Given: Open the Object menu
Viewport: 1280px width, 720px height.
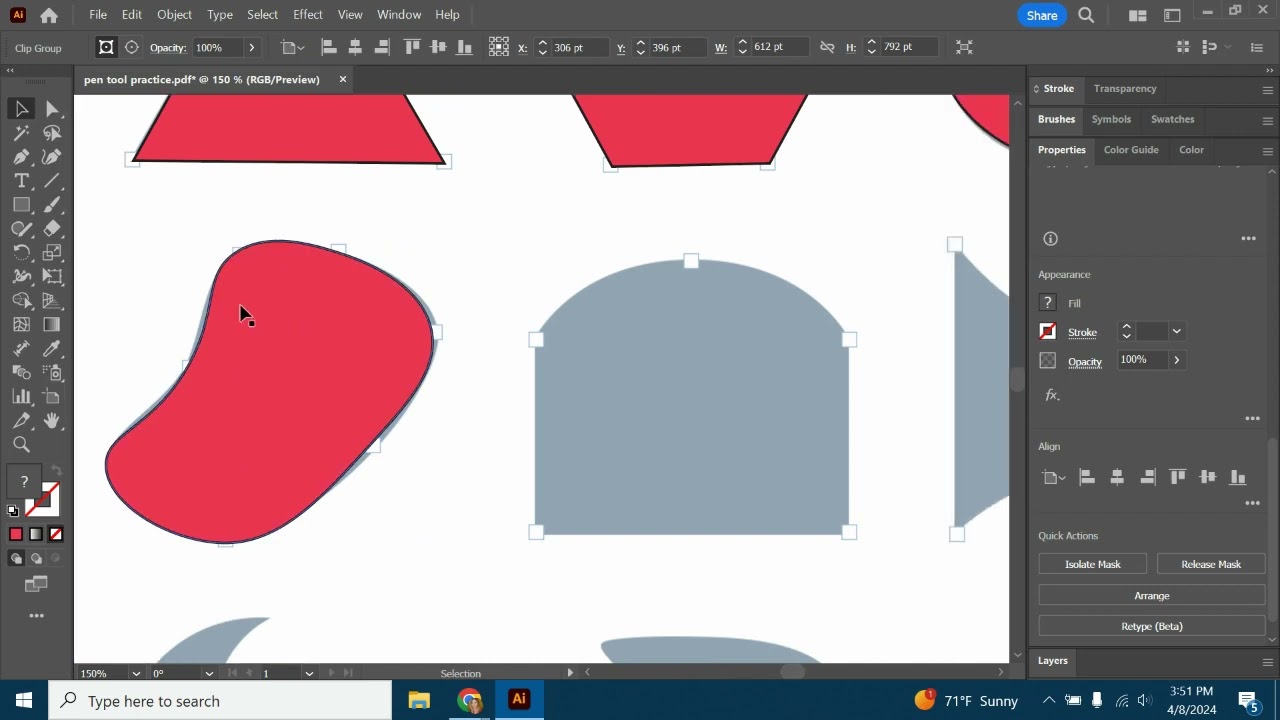Looking at the screenshot, I should [x=174, y=15].
